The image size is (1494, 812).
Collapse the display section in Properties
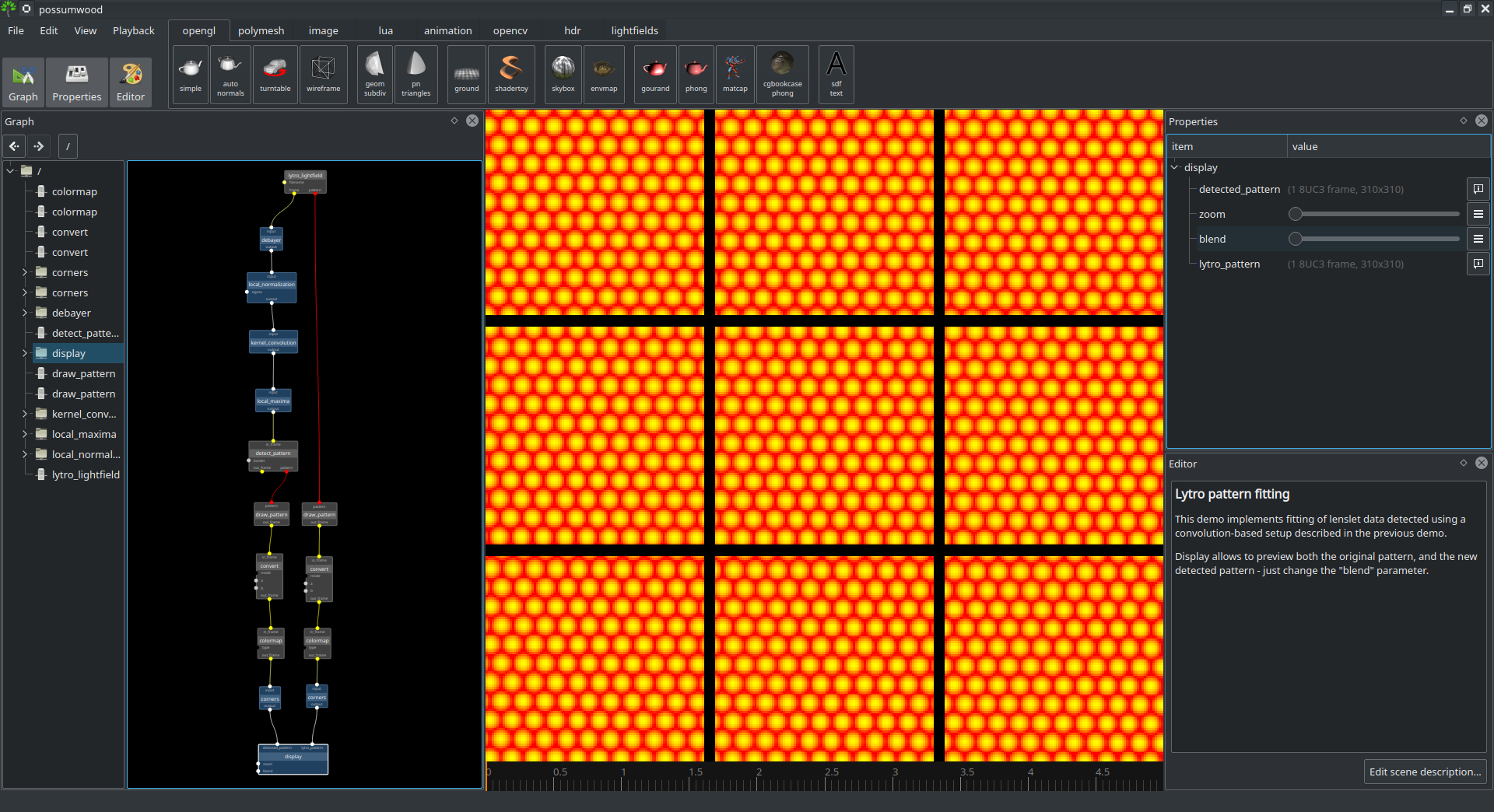pos(1175,167)
